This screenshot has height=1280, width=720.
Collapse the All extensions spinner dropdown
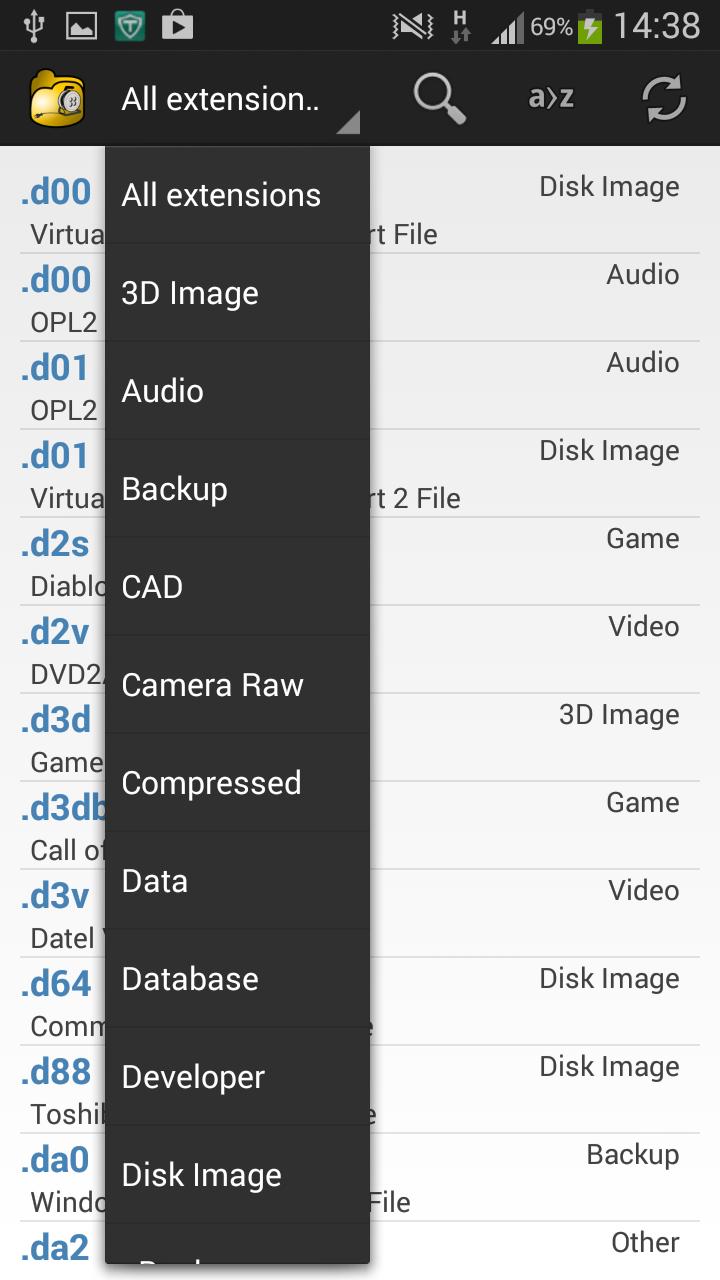[x=239, y=99]
